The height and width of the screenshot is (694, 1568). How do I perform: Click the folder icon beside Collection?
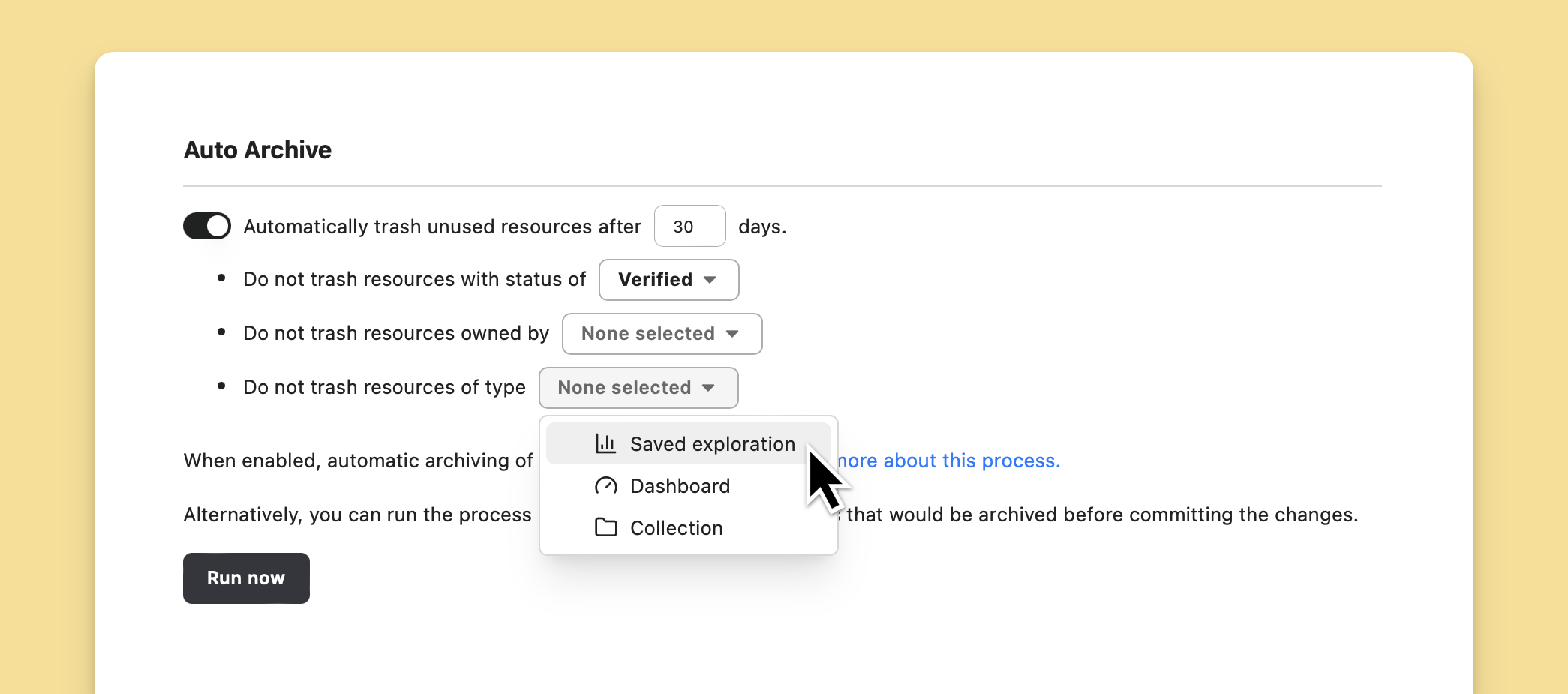[605, 528]
